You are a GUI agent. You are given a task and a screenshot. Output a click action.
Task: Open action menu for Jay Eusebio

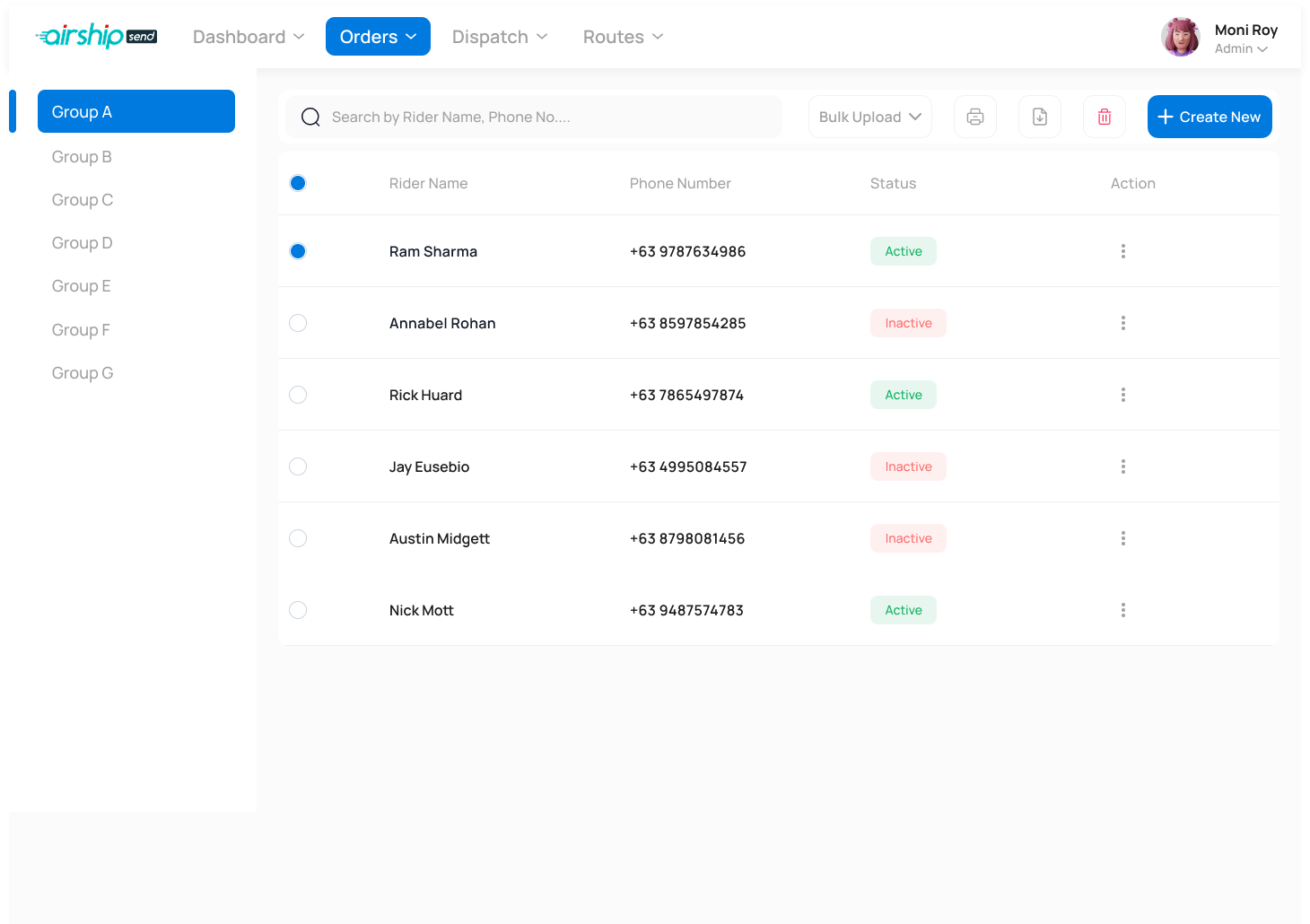pos(1122,466)
